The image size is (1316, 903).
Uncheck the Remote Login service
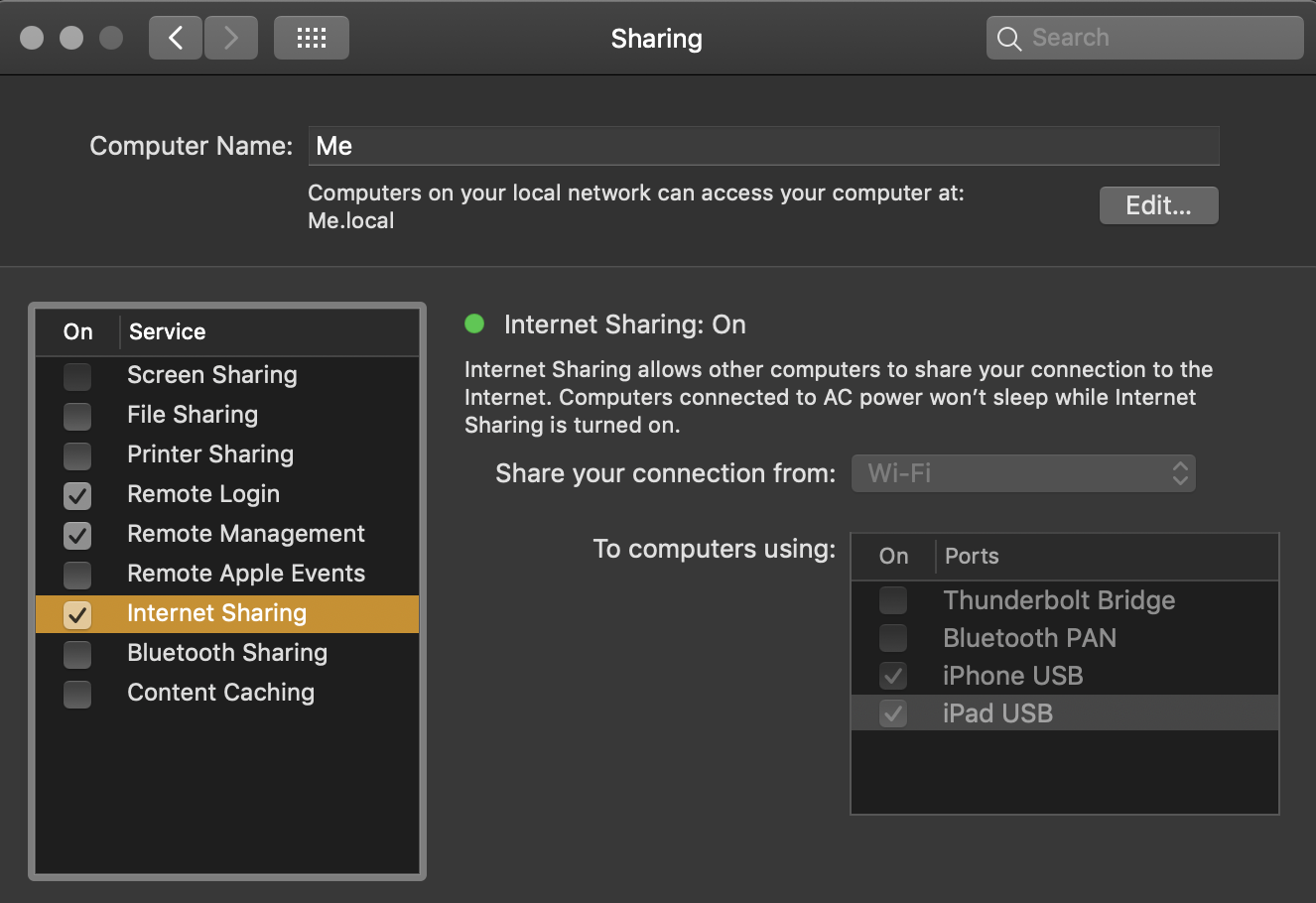click(77, 495)
